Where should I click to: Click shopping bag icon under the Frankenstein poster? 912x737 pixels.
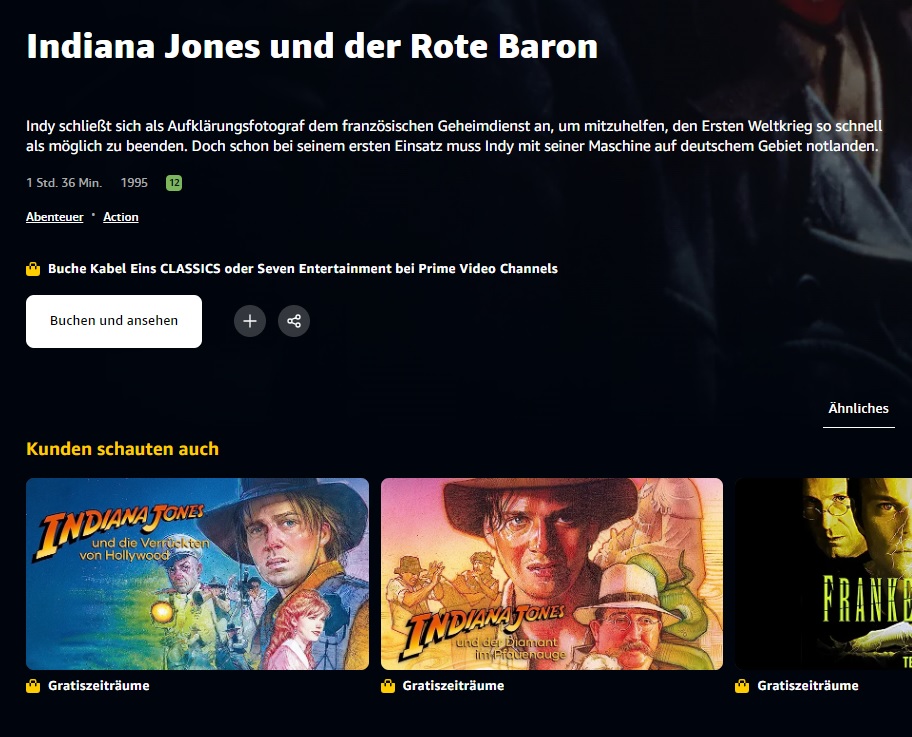click(742, 686)
